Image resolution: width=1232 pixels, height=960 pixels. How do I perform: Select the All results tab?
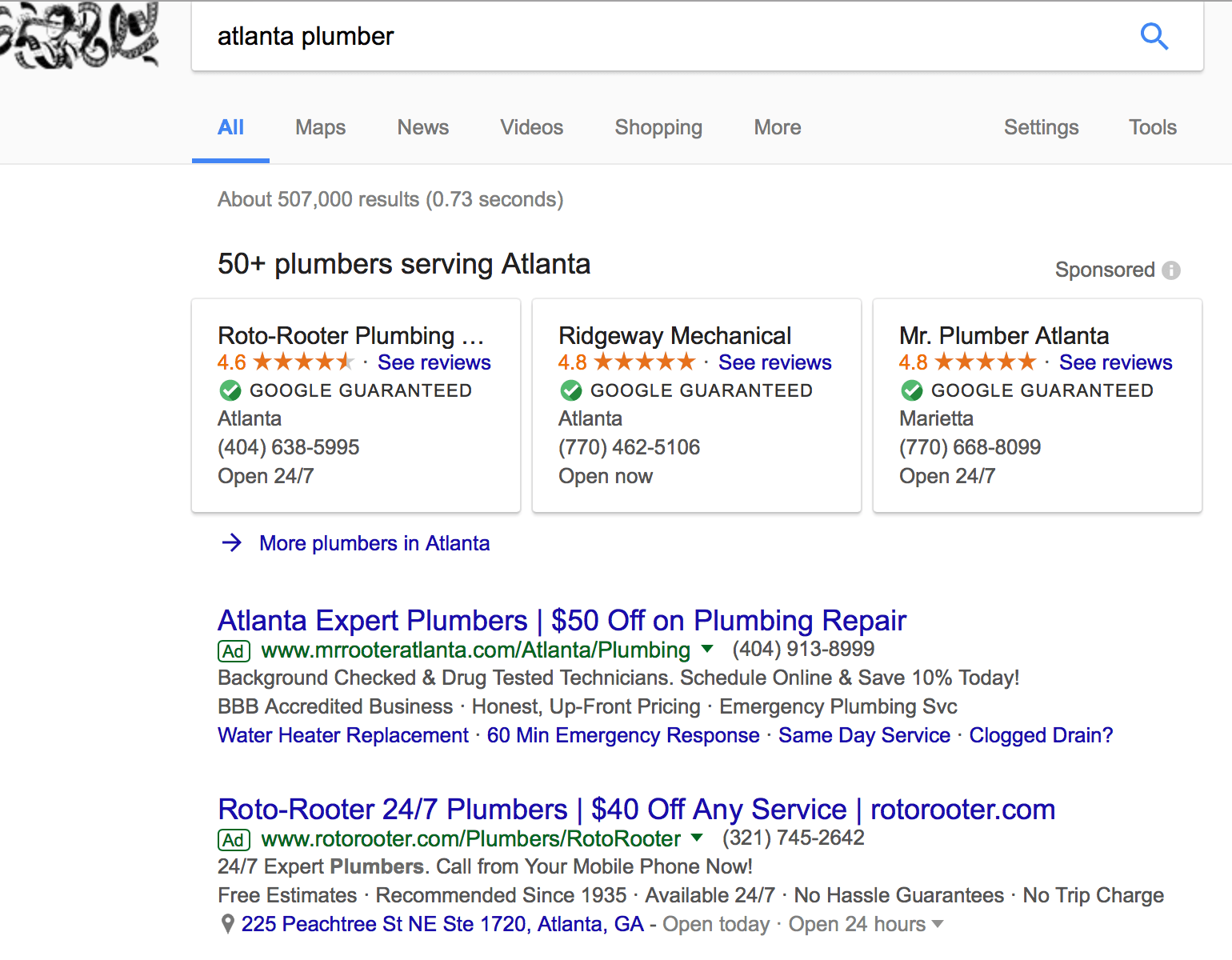tap(230, 127)
